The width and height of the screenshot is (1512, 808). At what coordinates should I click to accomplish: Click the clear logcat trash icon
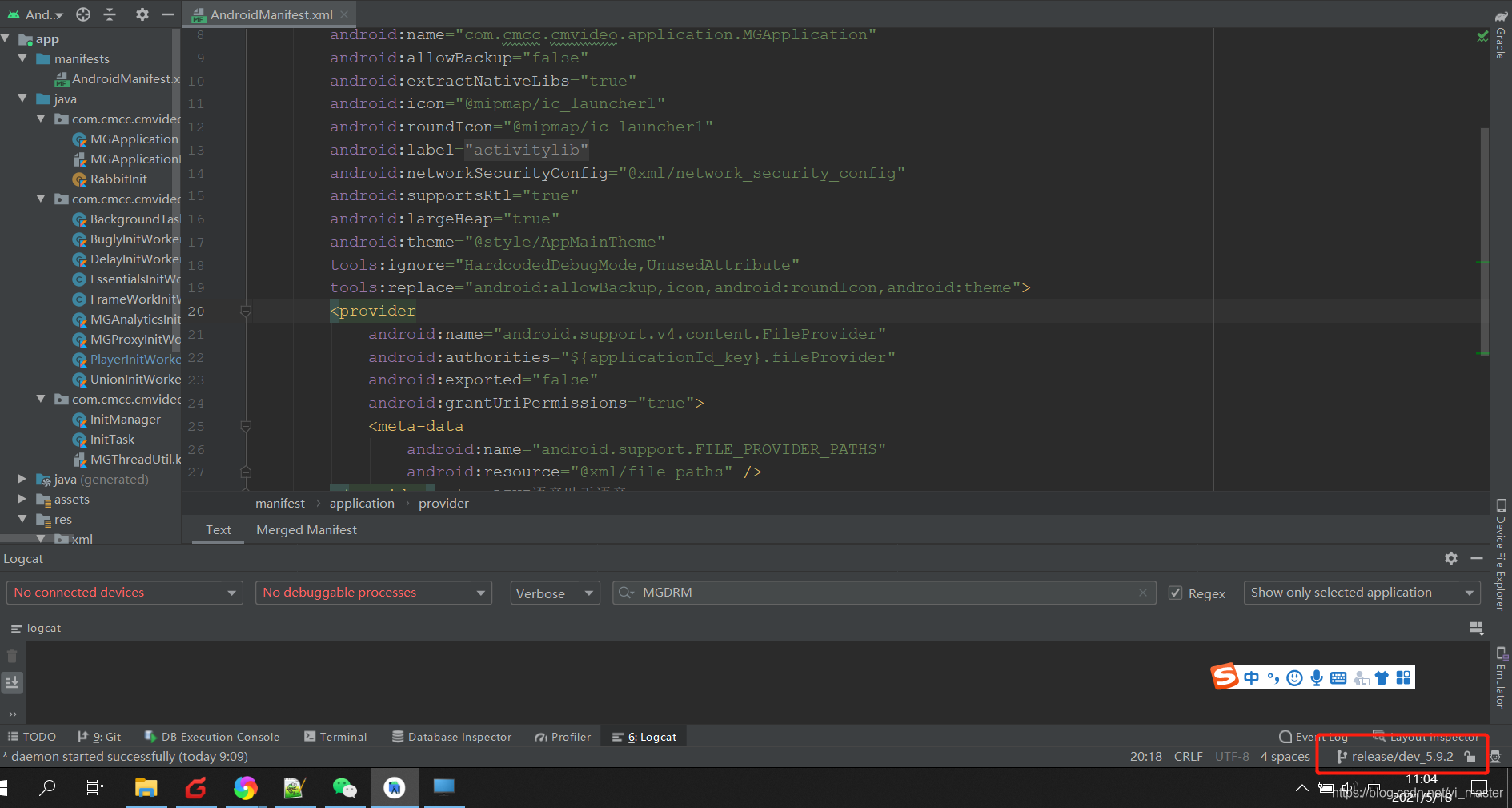(12, 656)
